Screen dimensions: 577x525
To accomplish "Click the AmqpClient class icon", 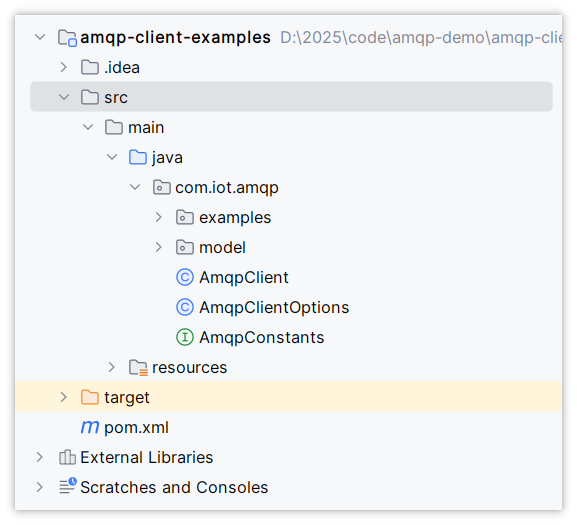I will (185, 277).
